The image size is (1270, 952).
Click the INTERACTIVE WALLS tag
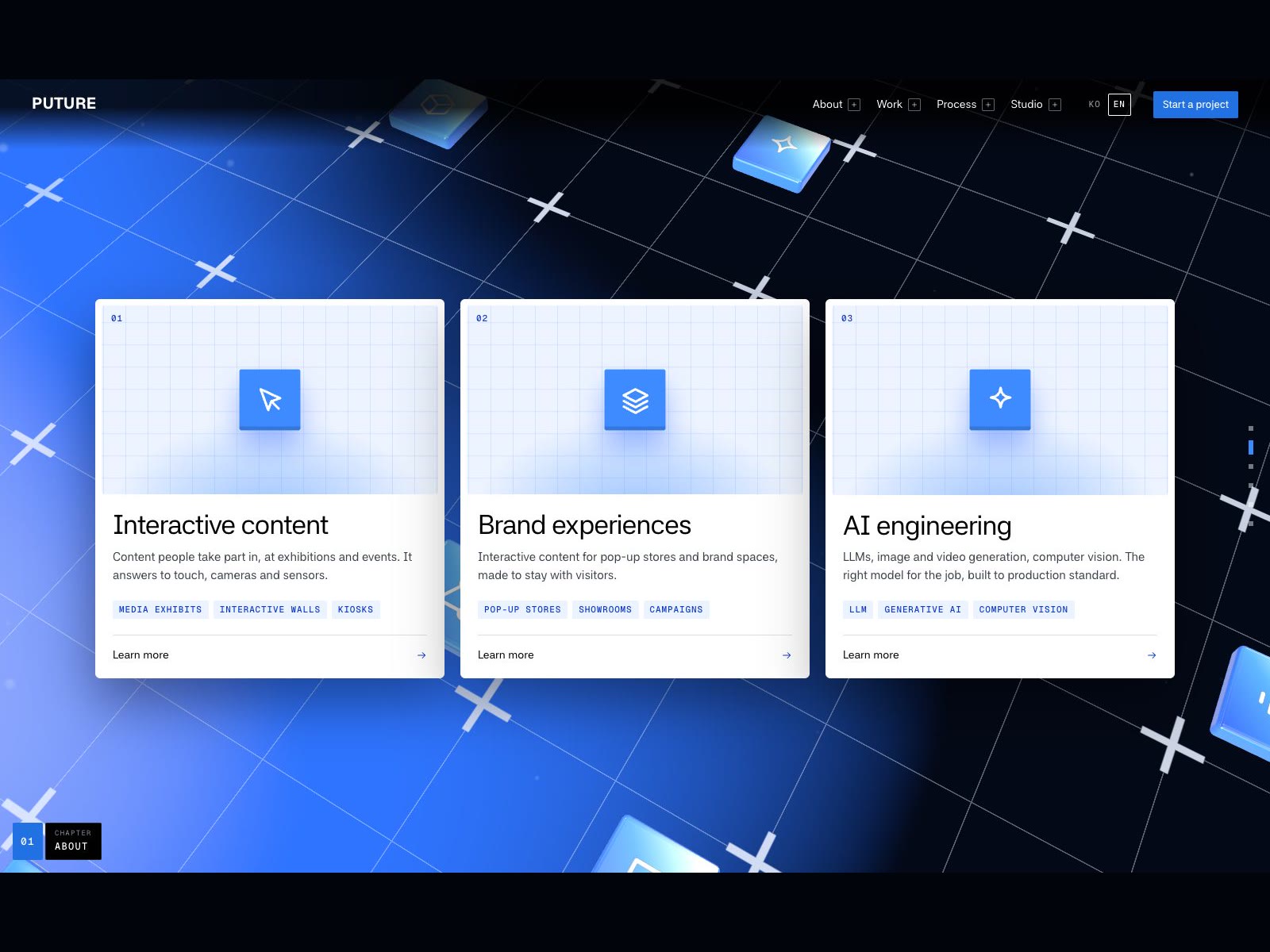pyautogui.click(x=270, y=609)
